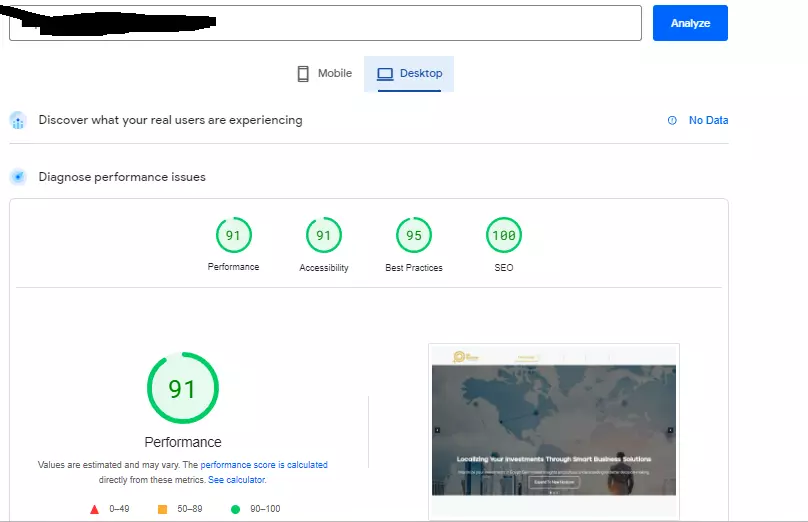808x522 pixels.
Task: Click the large Performance 91 gauge
Action: 183,388
